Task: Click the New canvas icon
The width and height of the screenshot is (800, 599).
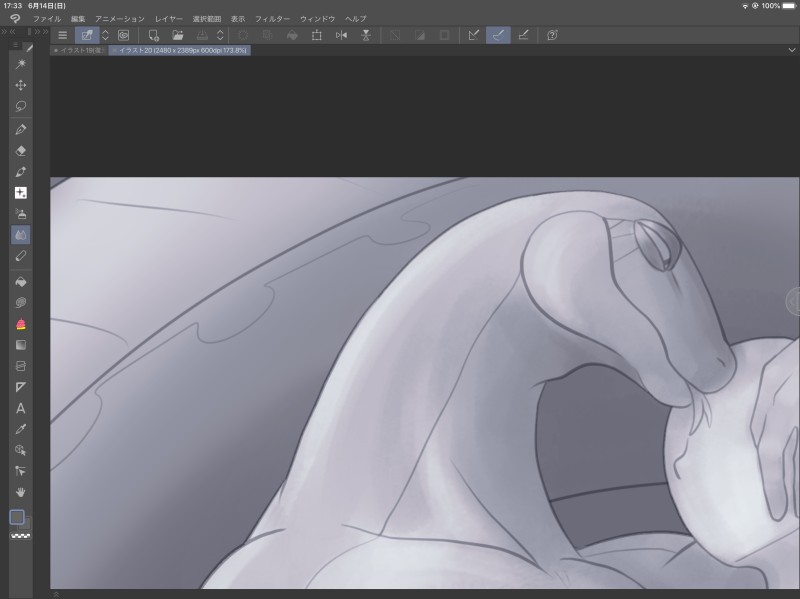Action: click(153, 35)
